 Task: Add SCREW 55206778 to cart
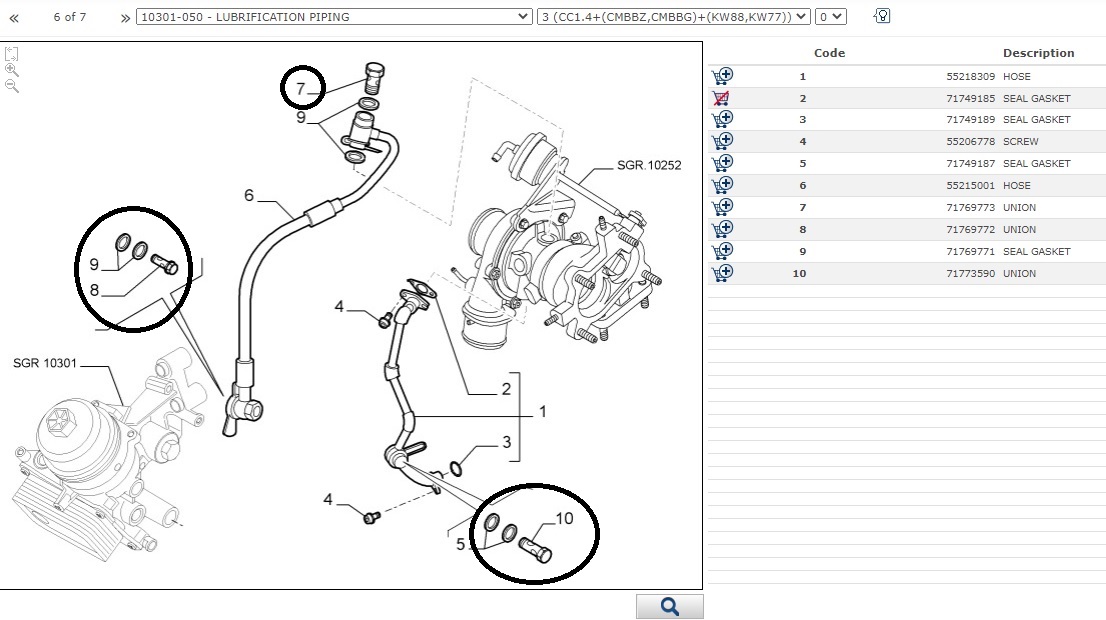coord(722,141)
